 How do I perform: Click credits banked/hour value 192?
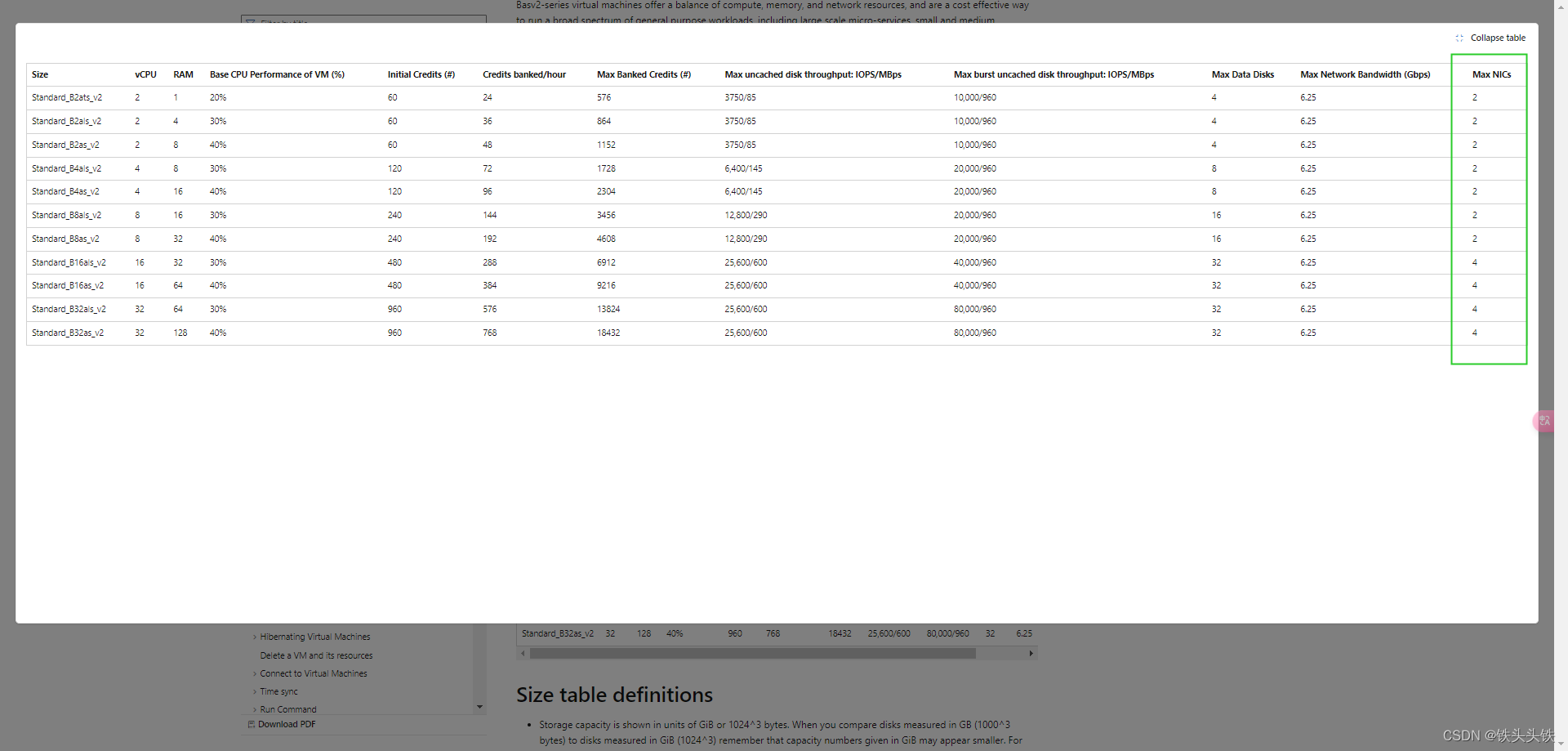(x=489, y=239)
